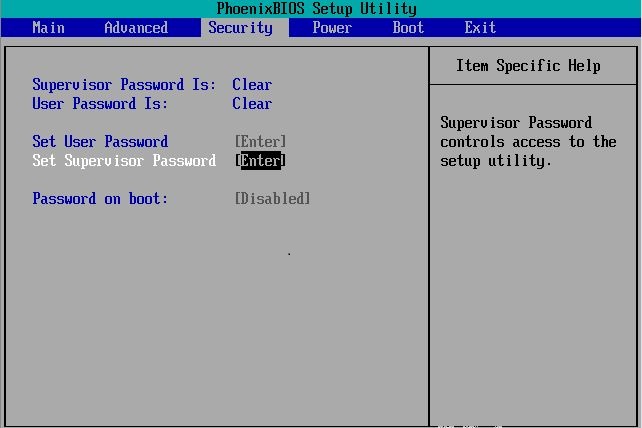Select the Set Supervisor Password label
Screen dimensions: 642x428
pyautogui.click(x=124, y=161)
